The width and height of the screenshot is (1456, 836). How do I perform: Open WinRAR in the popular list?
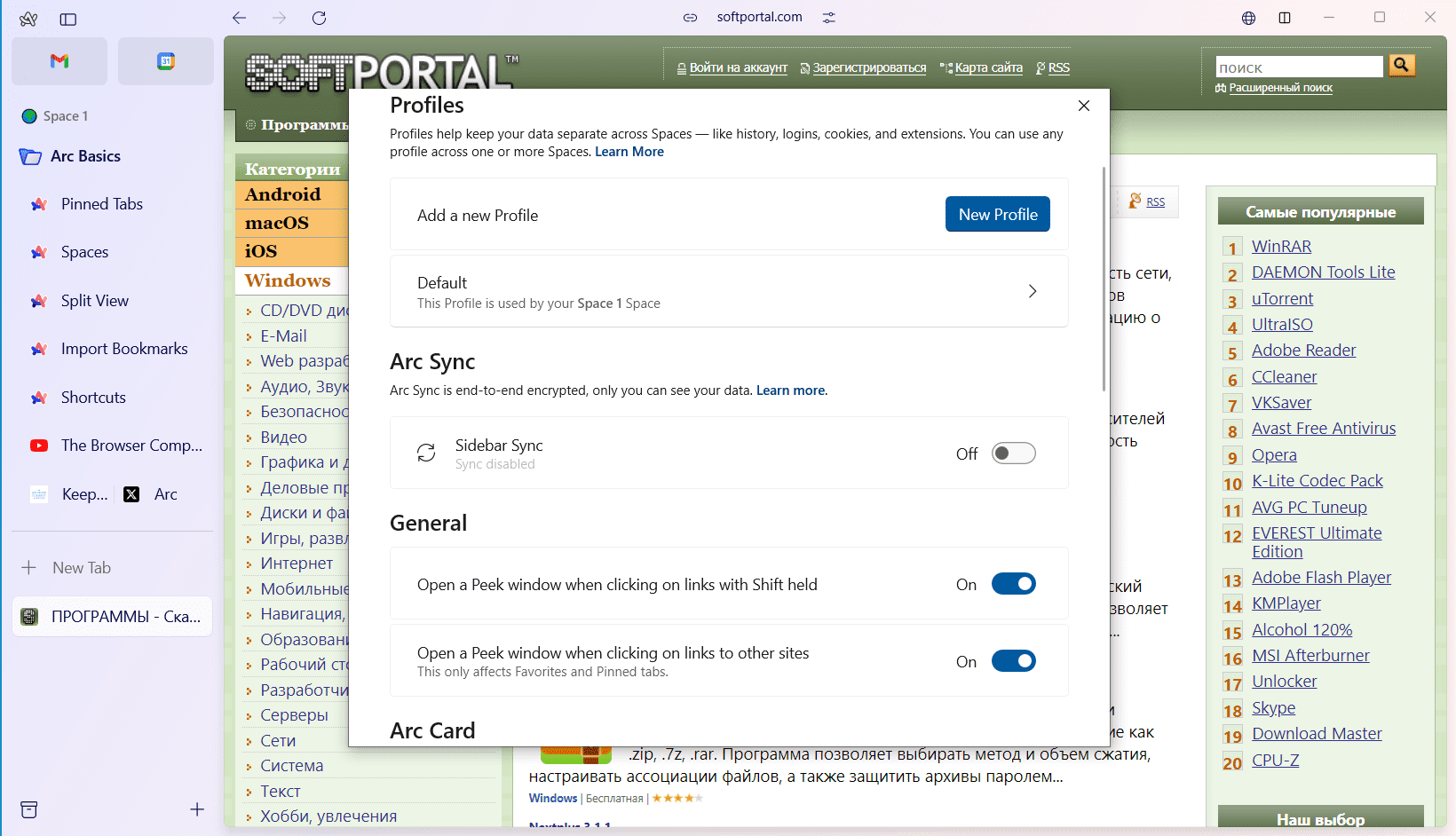coord(1281,247)
